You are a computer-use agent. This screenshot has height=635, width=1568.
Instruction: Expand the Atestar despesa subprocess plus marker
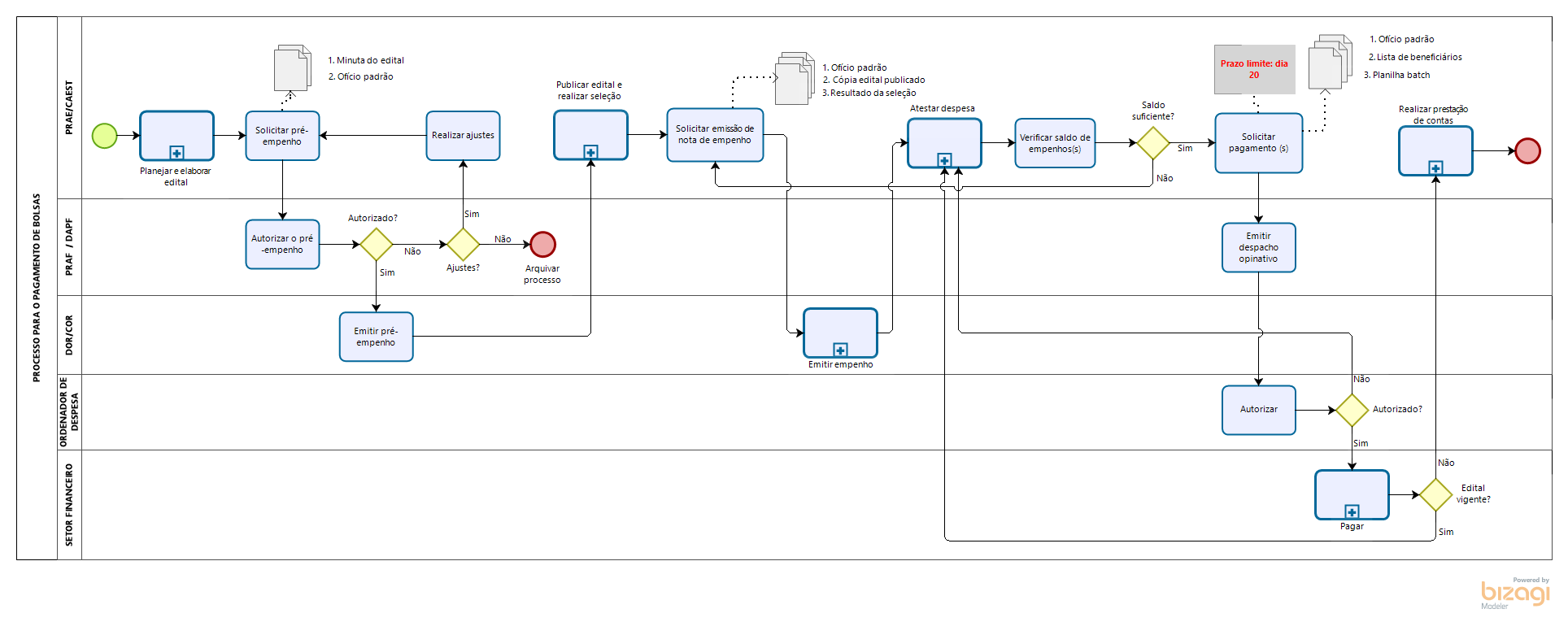click(944, 160)
